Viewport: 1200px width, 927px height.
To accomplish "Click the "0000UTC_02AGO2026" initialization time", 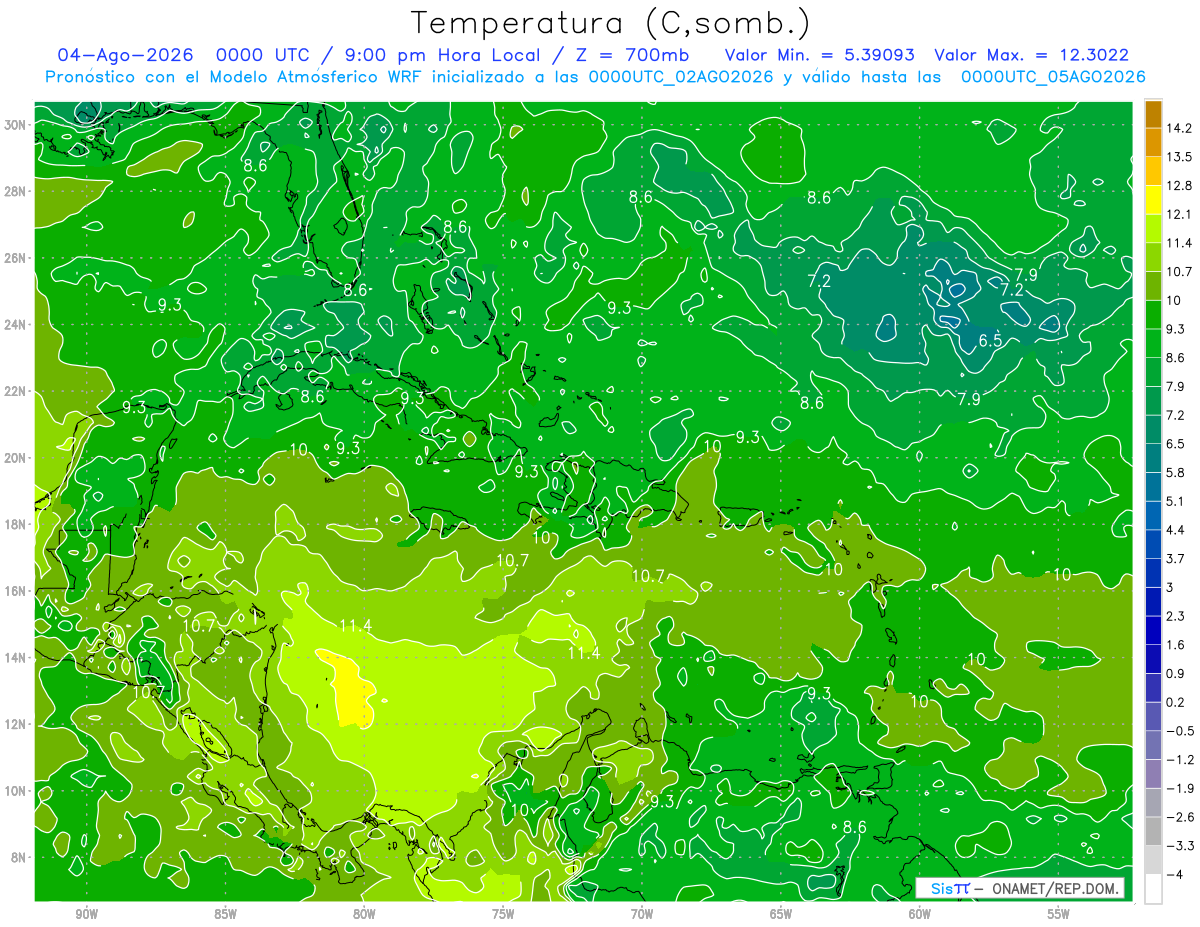I will click(x=682, y=77).
